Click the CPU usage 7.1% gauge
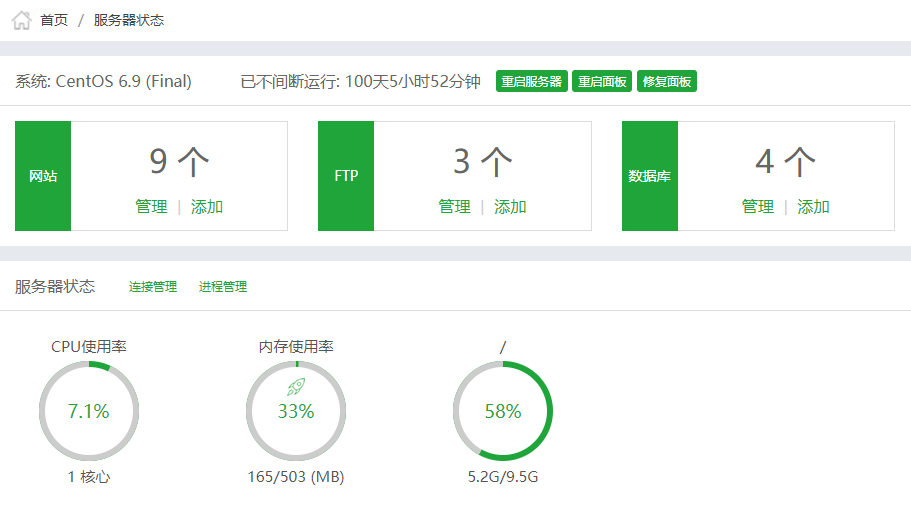Screen dimensions: 911x506 pyautogui.click(x=89, y=411)
